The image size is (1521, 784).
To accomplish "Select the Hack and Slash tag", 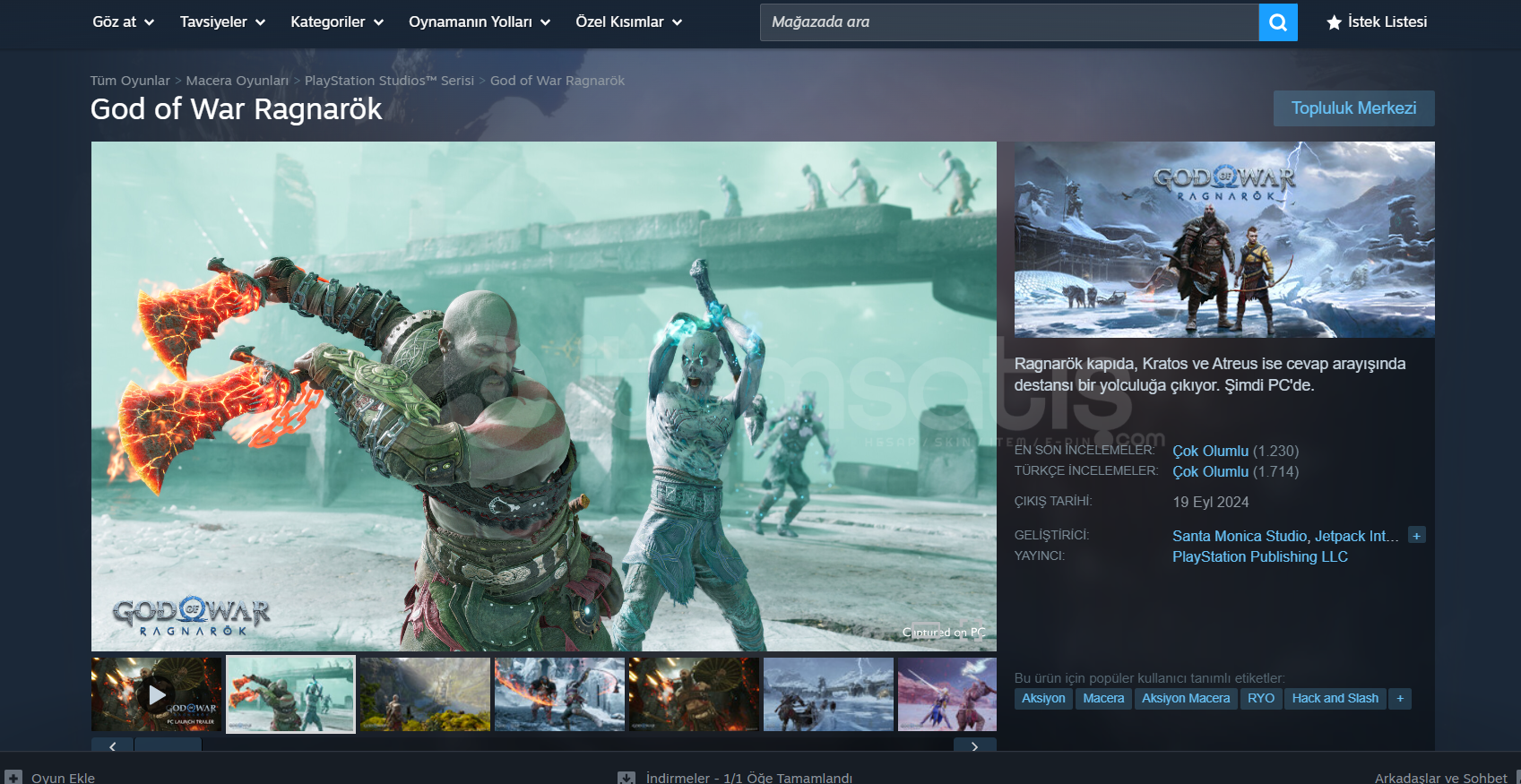I will (1335, 699).
